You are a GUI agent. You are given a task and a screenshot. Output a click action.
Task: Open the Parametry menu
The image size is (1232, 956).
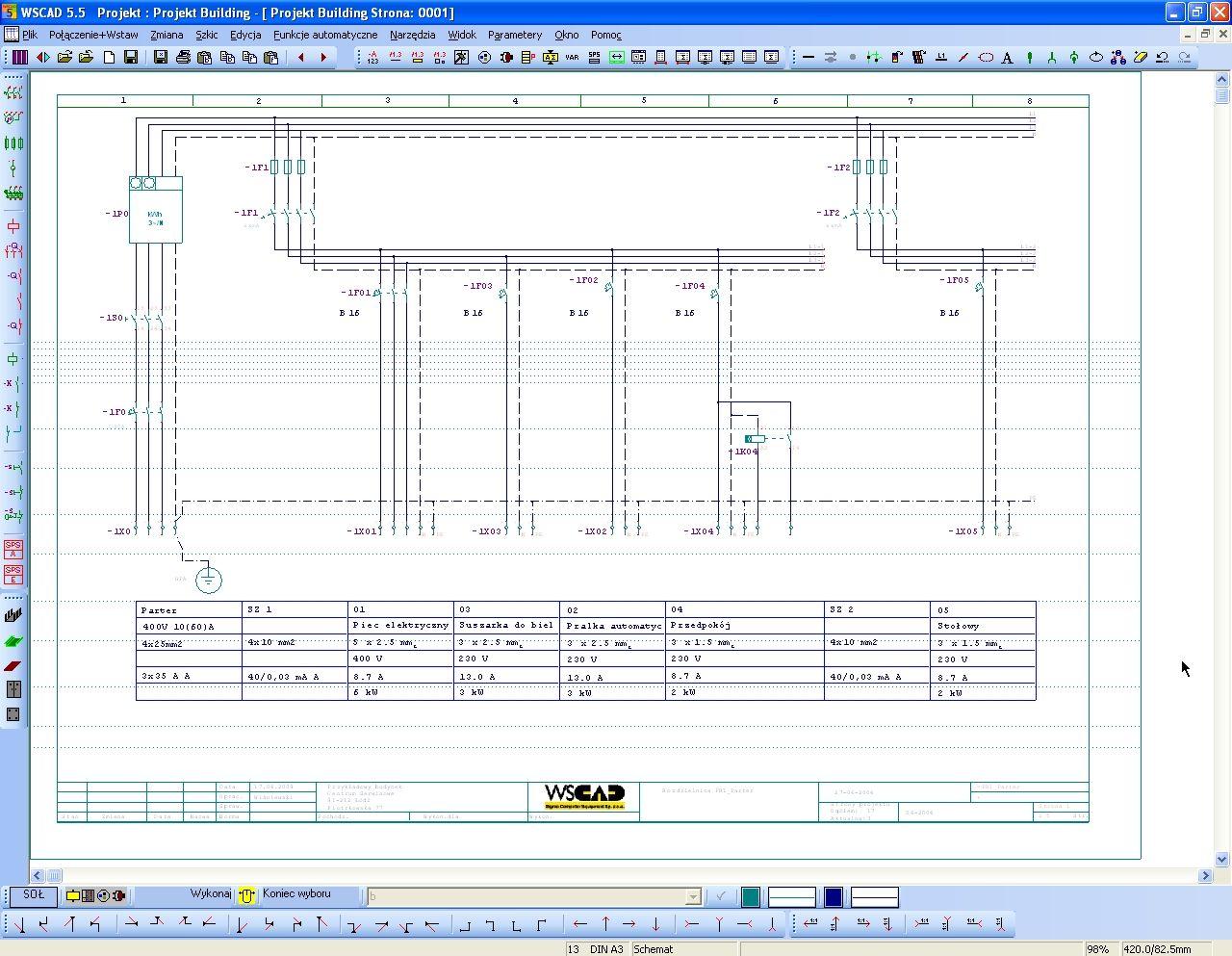click(515, 35)
